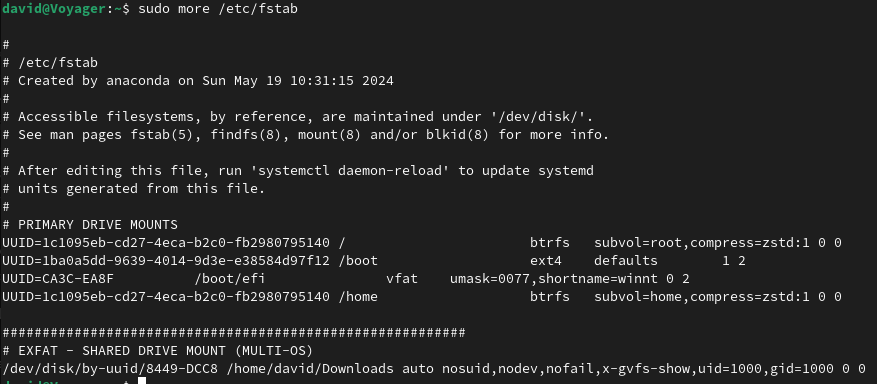Click the /home/david/Downloads mount path
This screenshot has height=384, width=877.
pyautogui.click(x=314, y=369)
